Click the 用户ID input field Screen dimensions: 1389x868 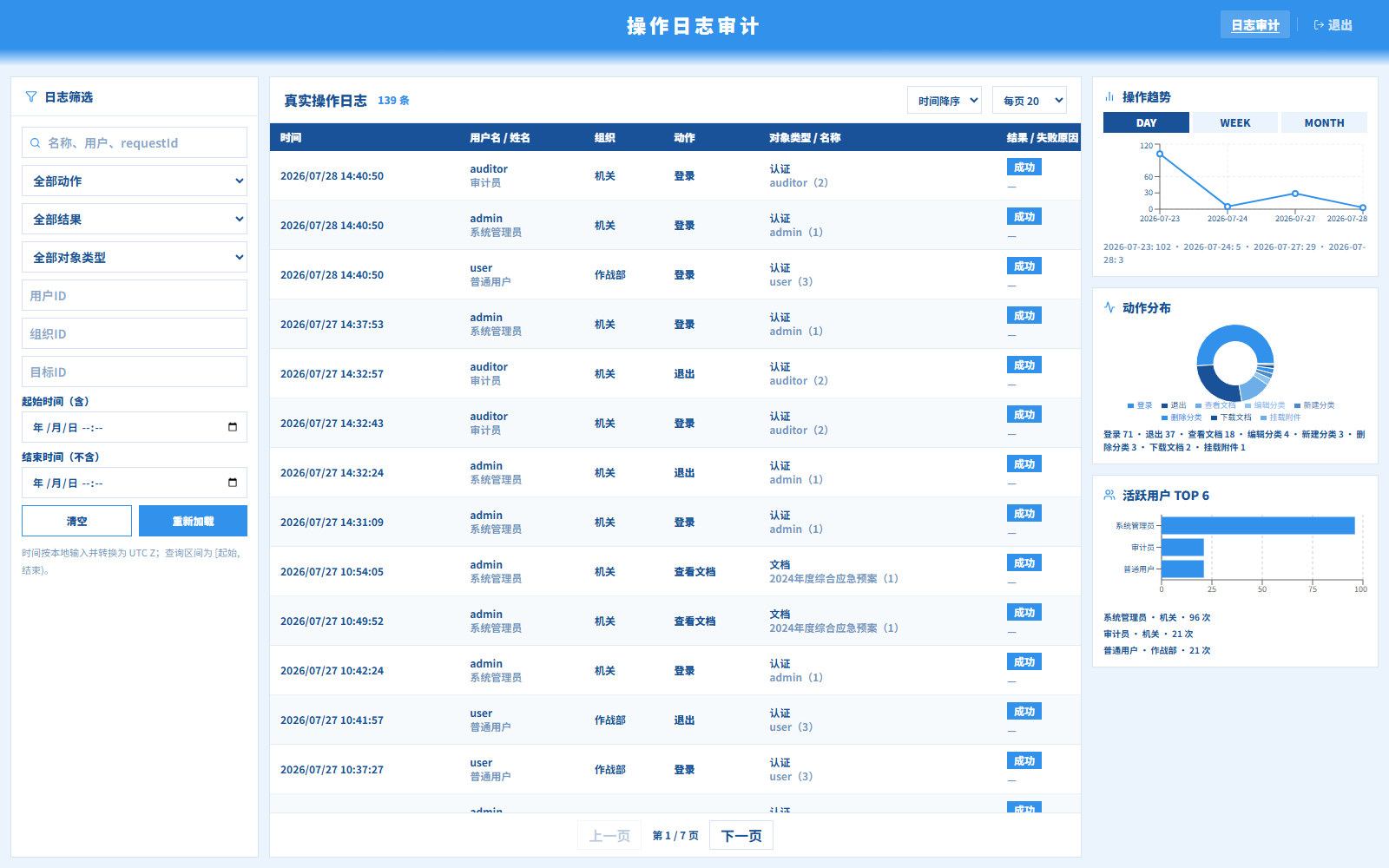135,295
